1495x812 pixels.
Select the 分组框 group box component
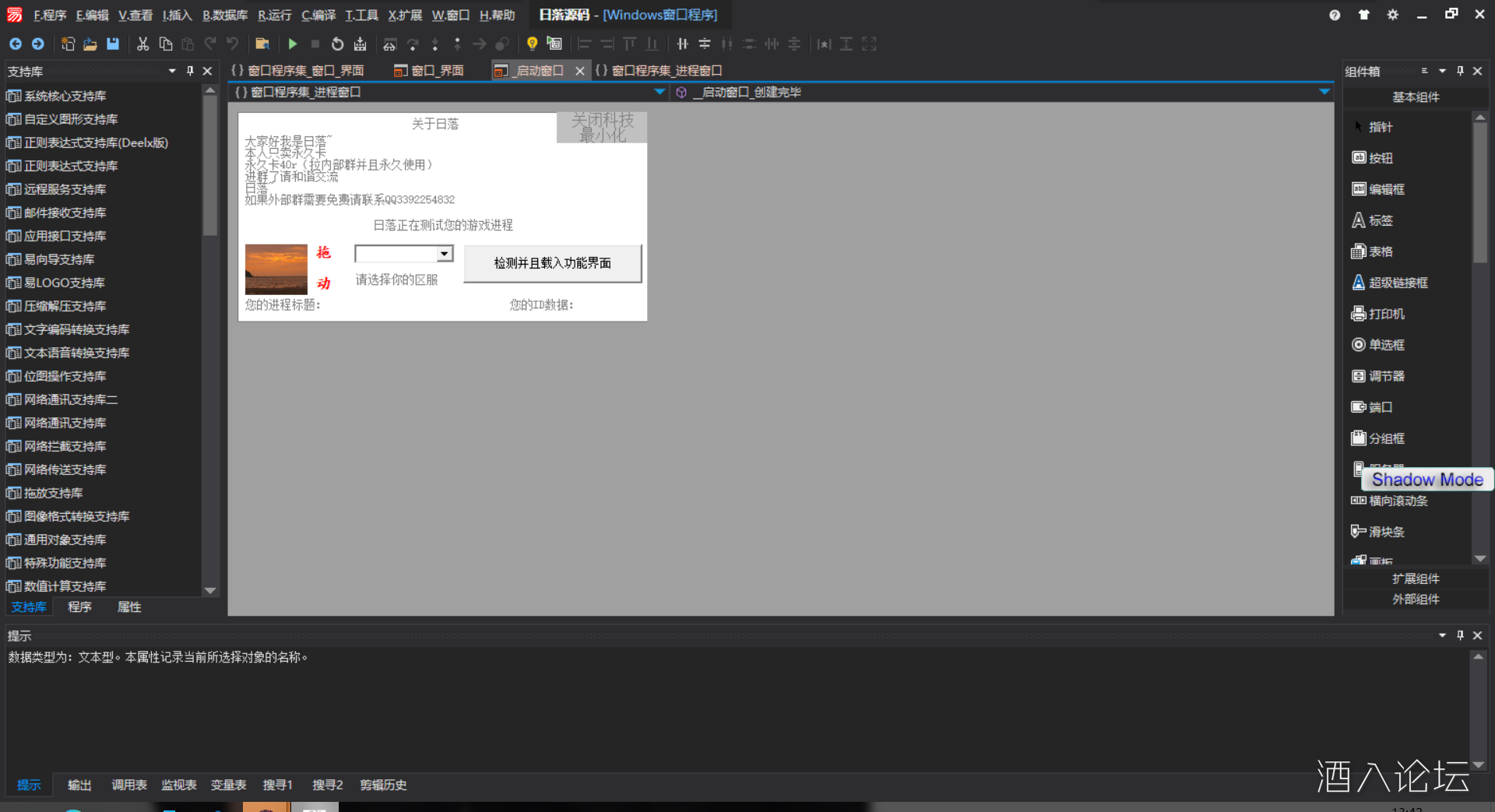coord(1378,438)
